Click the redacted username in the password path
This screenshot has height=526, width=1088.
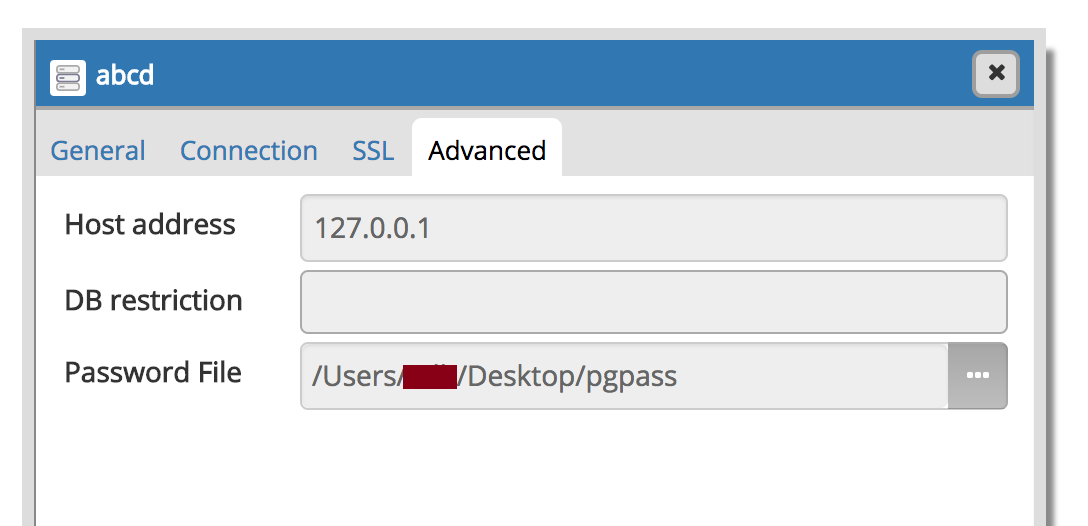coord(430,377)
